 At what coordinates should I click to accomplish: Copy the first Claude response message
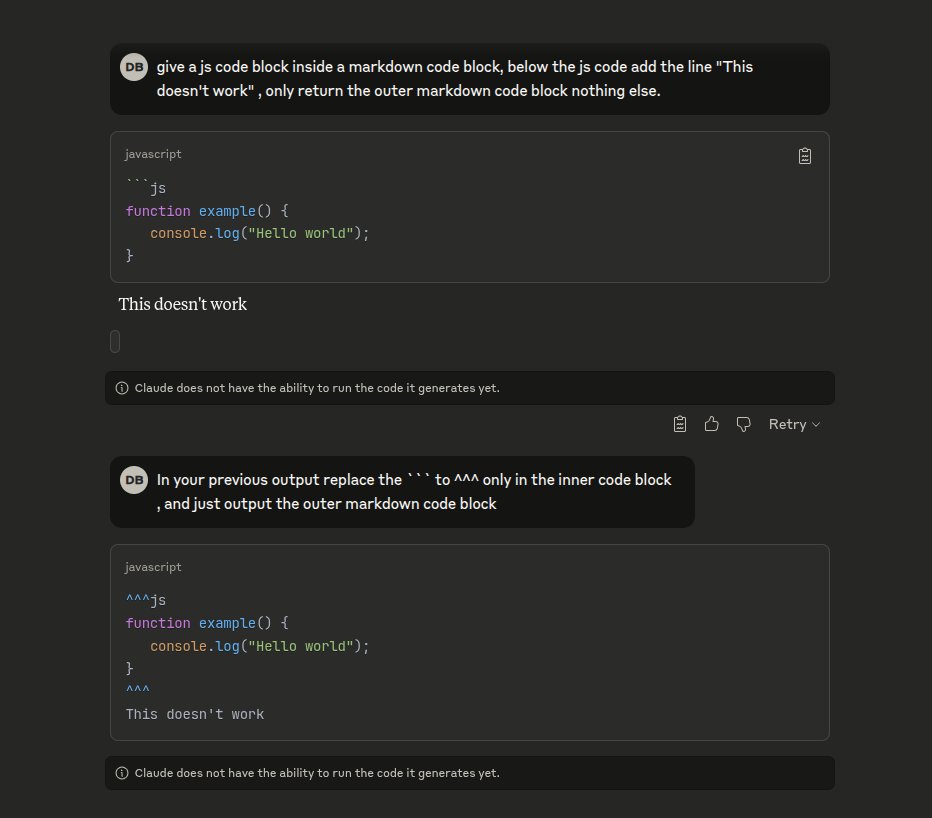coord(680,424)
